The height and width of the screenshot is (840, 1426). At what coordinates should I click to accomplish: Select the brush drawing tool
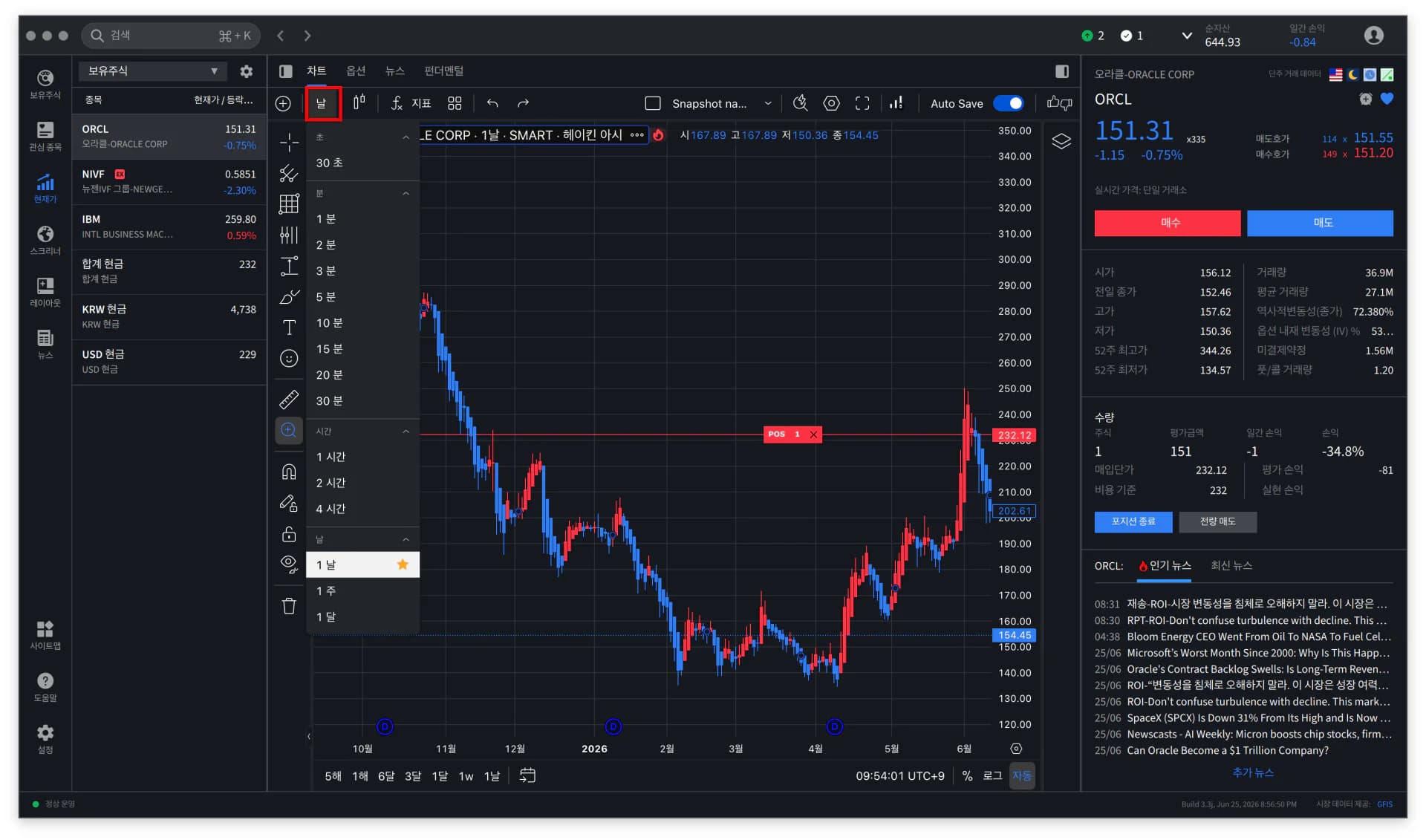click(x=289, y=297)
